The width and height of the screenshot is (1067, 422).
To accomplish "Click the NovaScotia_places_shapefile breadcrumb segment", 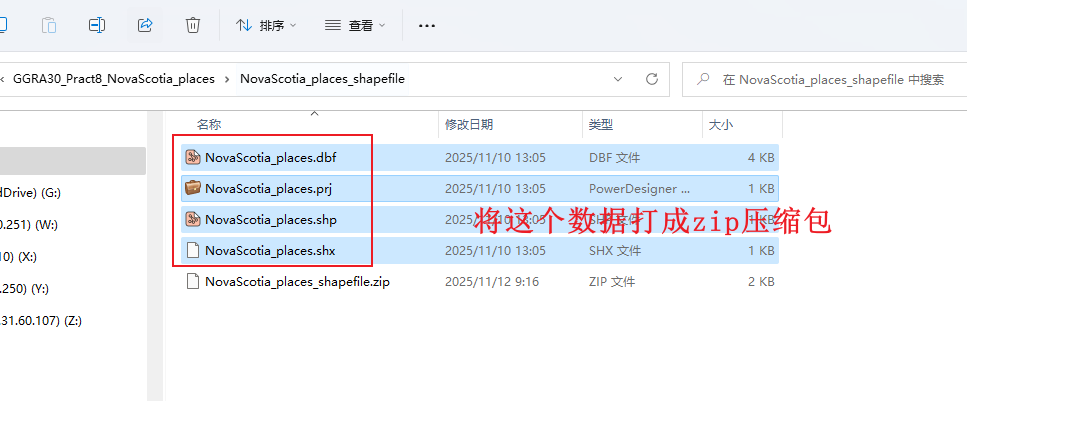I will point(323,79).
